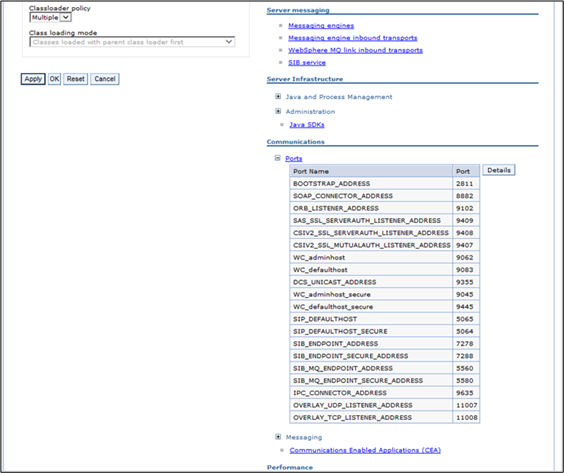Click the Cancel button
Image resolution: width=564 pixels, height=473 pixels.
tap(105, 79)
